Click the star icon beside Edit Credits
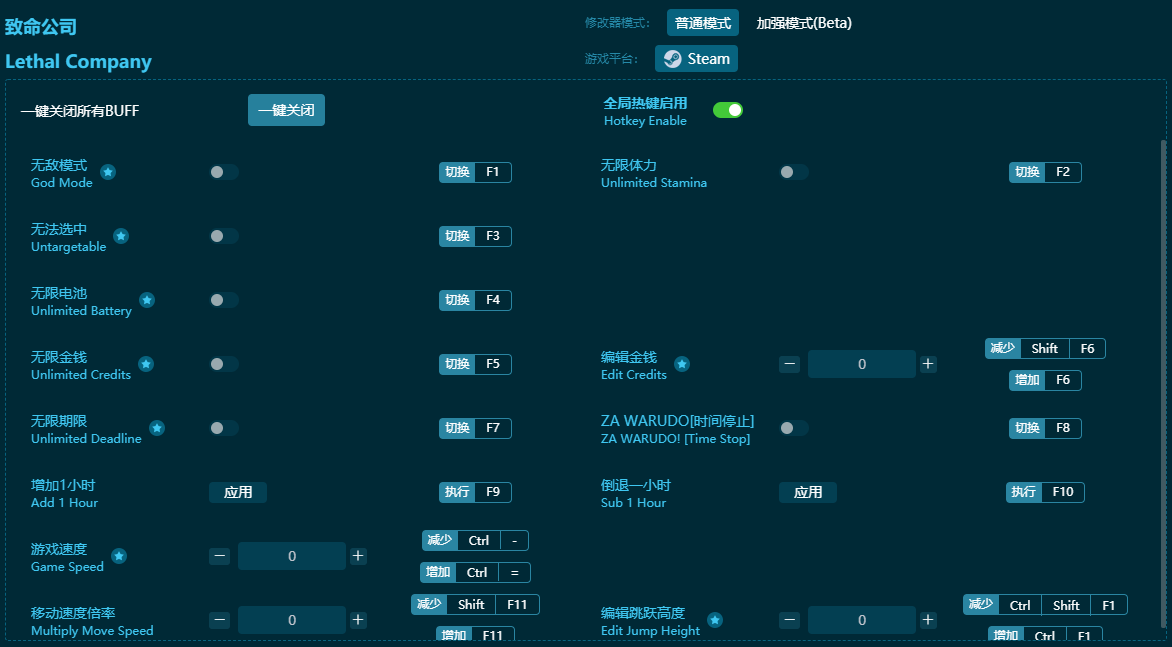Image resolution: width=1172 pixels, height=647 pixels. pyautogui.click(x=682, y=364)
